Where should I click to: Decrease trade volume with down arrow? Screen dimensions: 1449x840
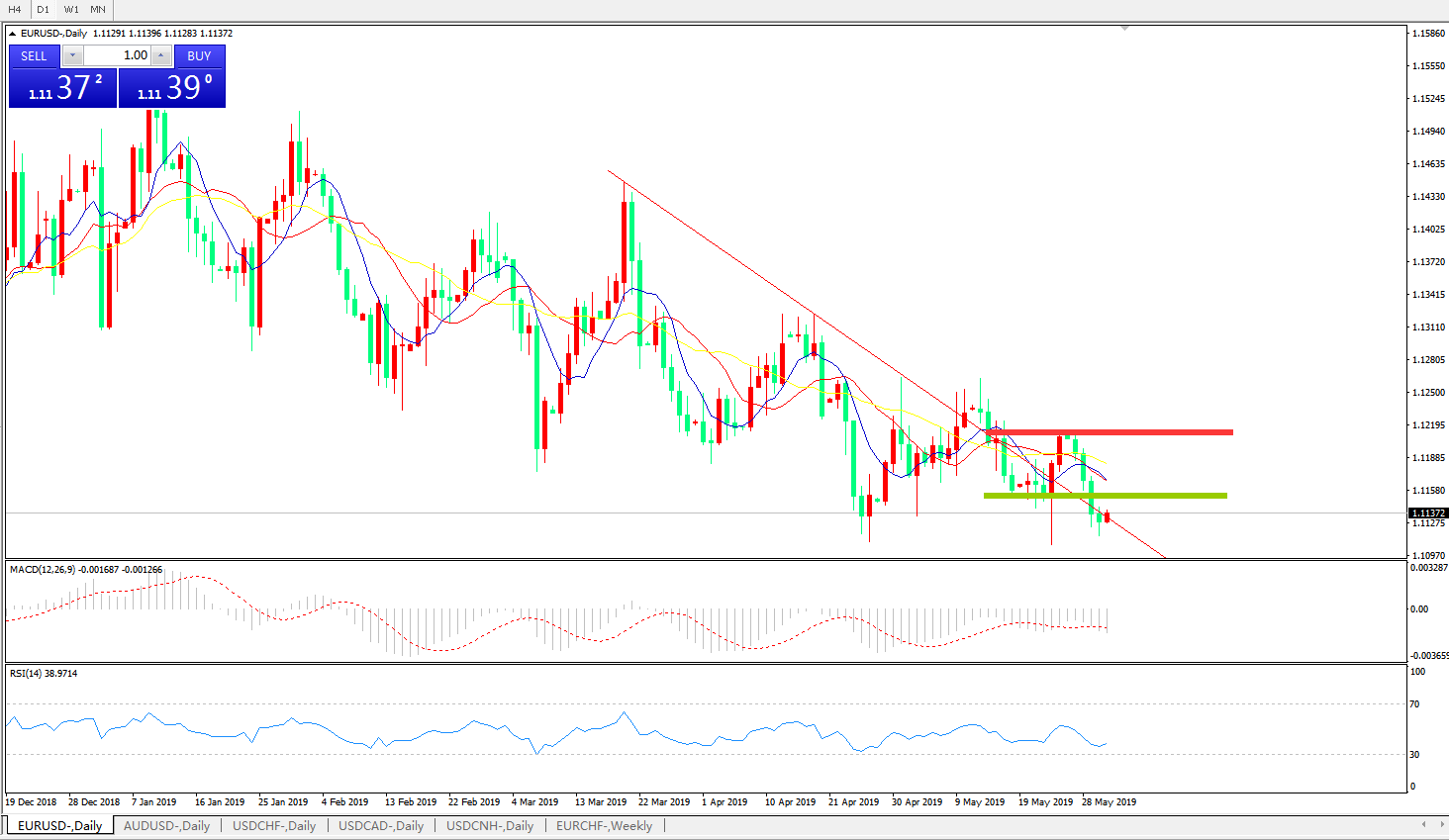[x=72, y=56]
